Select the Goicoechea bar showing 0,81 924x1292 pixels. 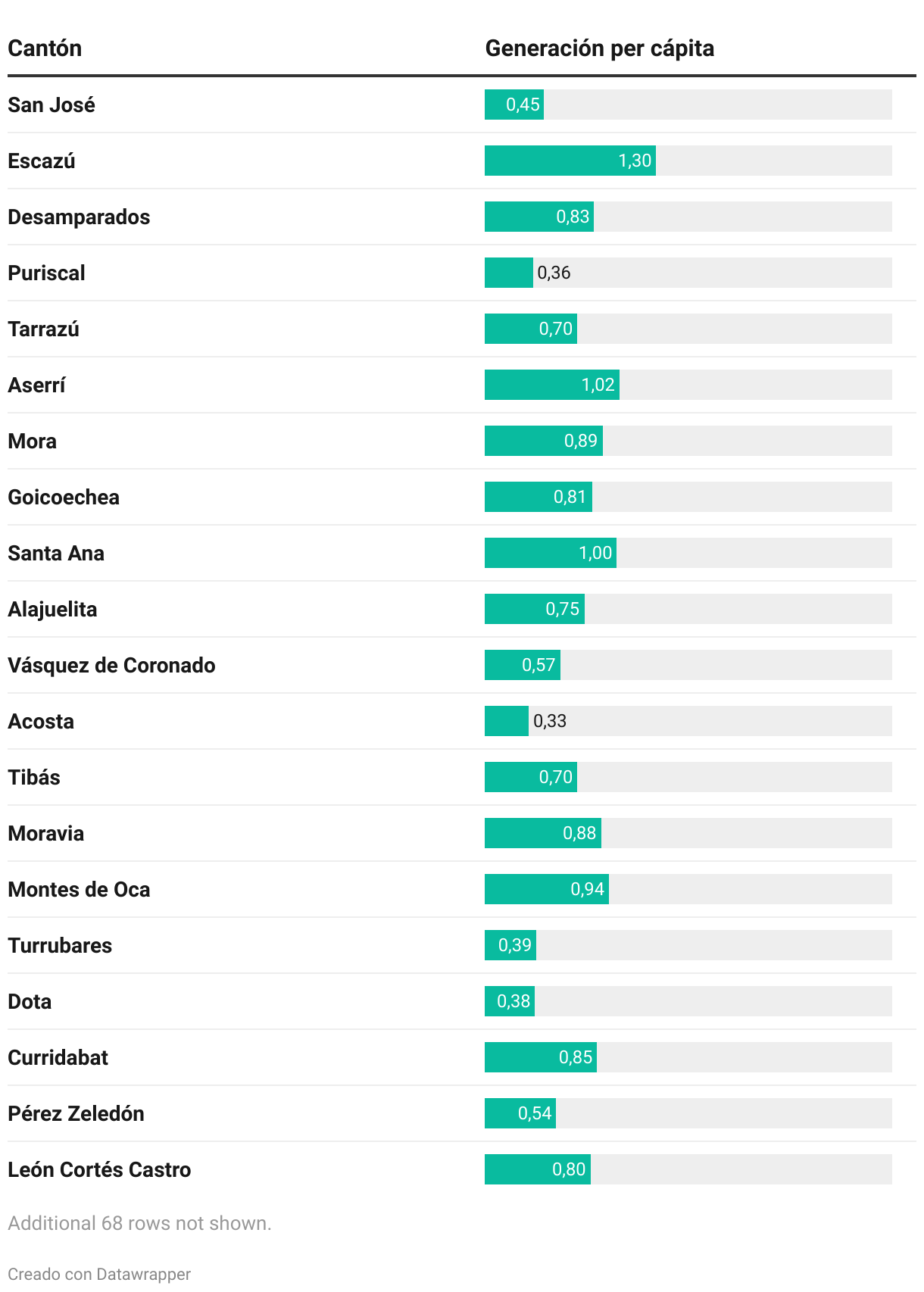(538, 497)
